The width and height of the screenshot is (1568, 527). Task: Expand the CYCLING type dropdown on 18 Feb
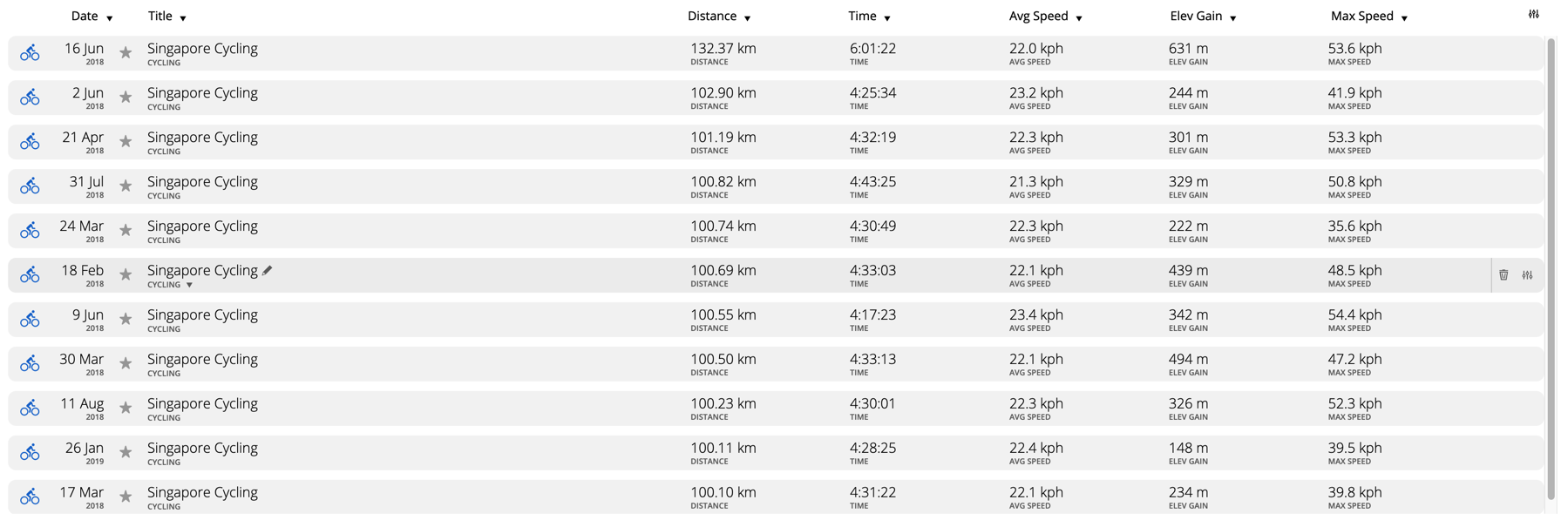tap(189, 285)
